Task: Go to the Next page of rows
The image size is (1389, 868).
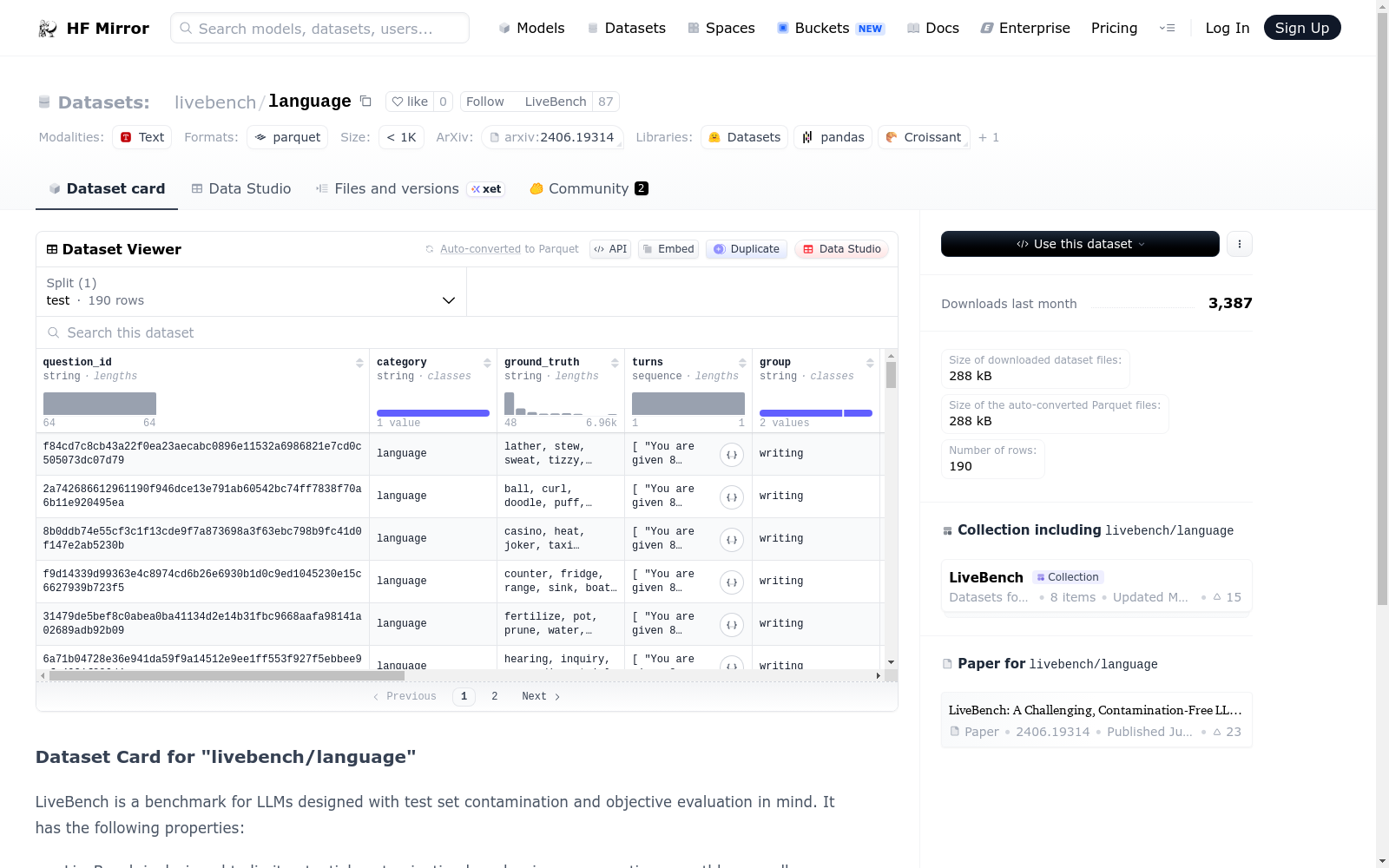Action: (x=541, y=696)
